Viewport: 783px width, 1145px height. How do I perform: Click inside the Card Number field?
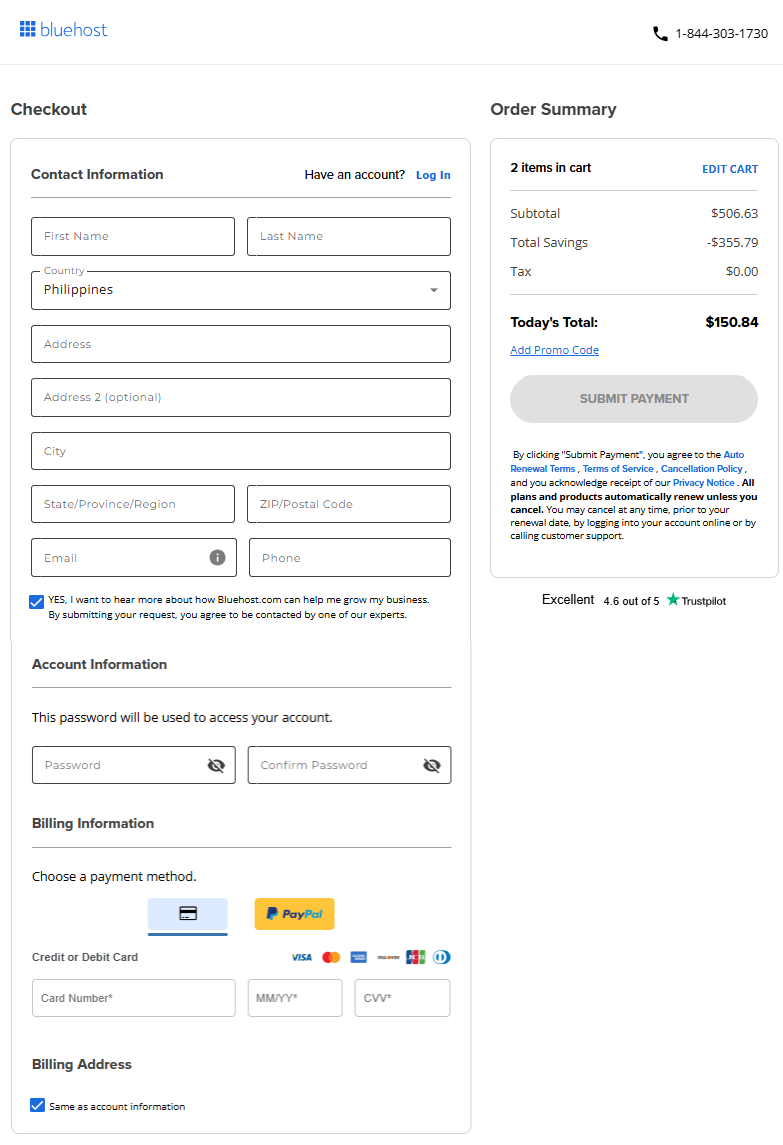[x=133, y=997]
